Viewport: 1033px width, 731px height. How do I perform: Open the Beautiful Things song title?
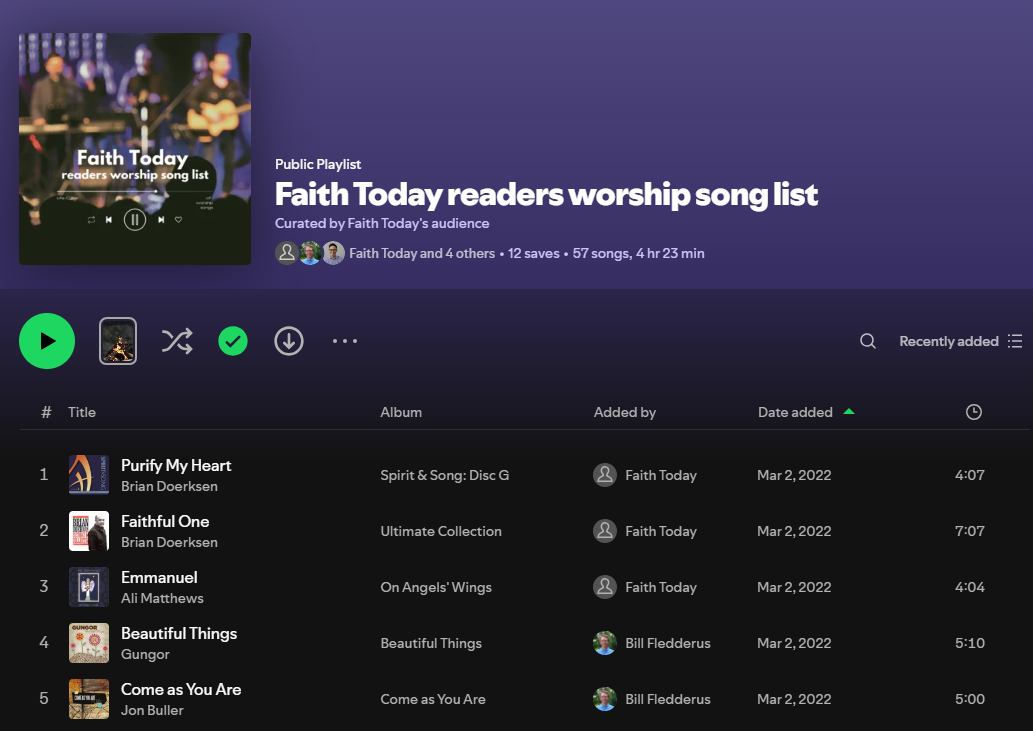pos(179,634)
